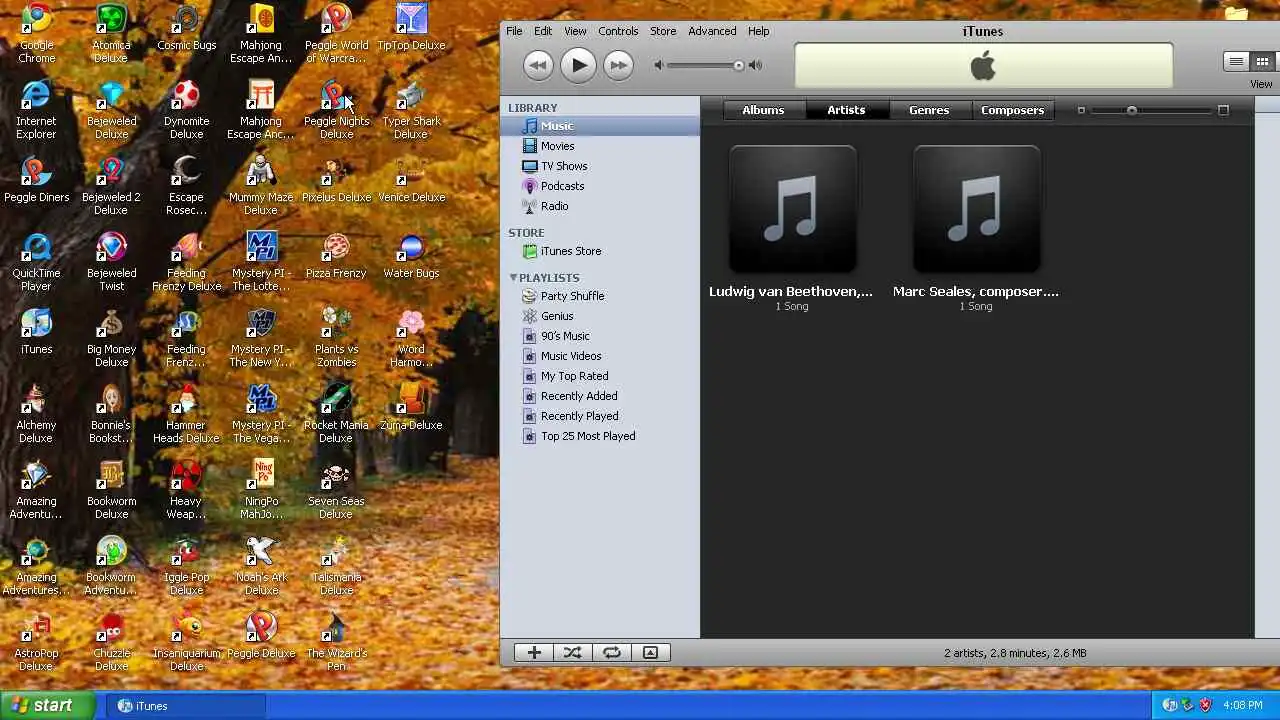Click the Internet Explorer desktop icon
The height and width of the screenshot is (720, 1280).
click(x=36, y=109)
